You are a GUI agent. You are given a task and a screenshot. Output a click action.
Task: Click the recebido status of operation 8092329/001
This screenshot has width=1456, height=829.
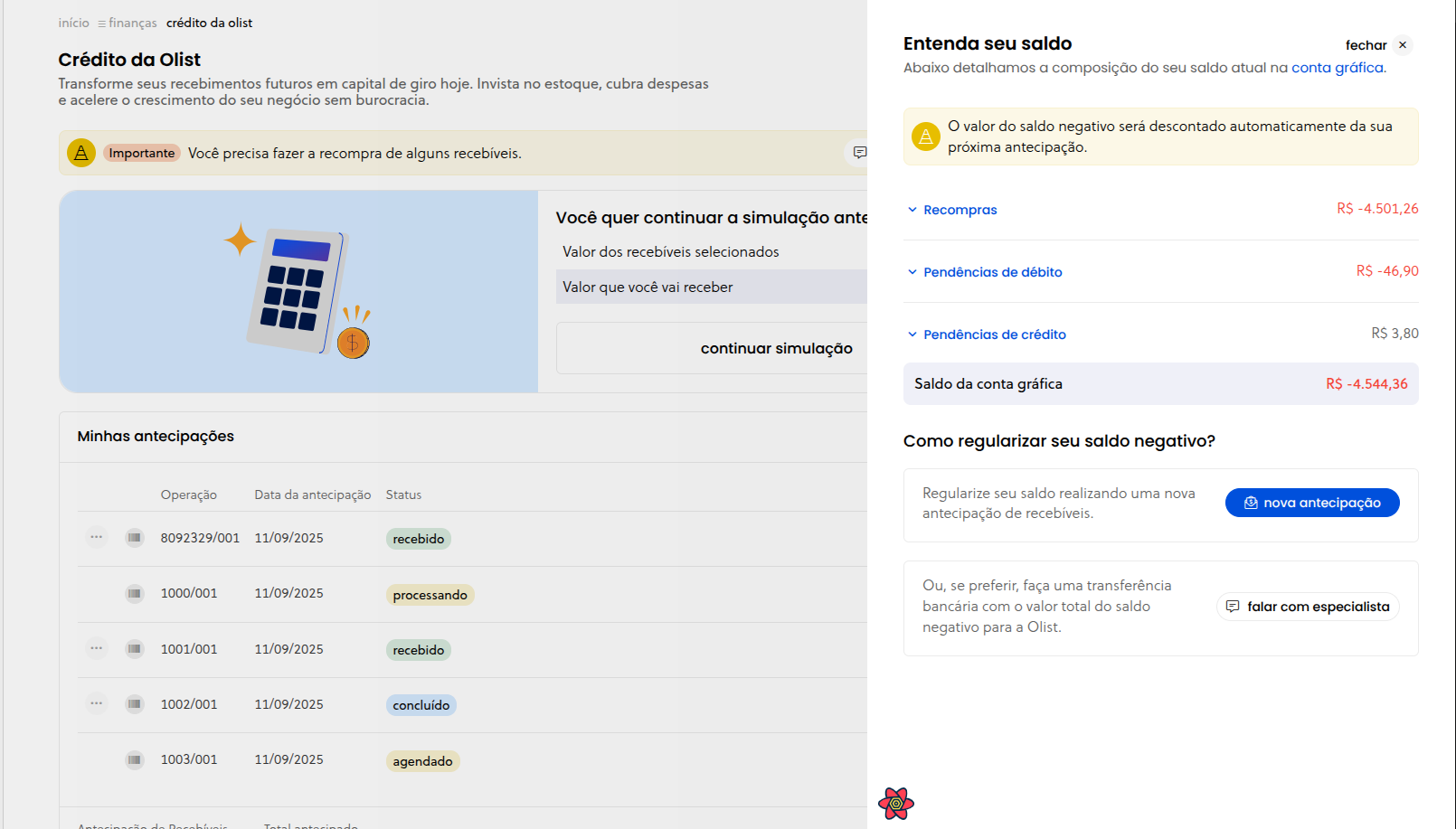[419, 539]
